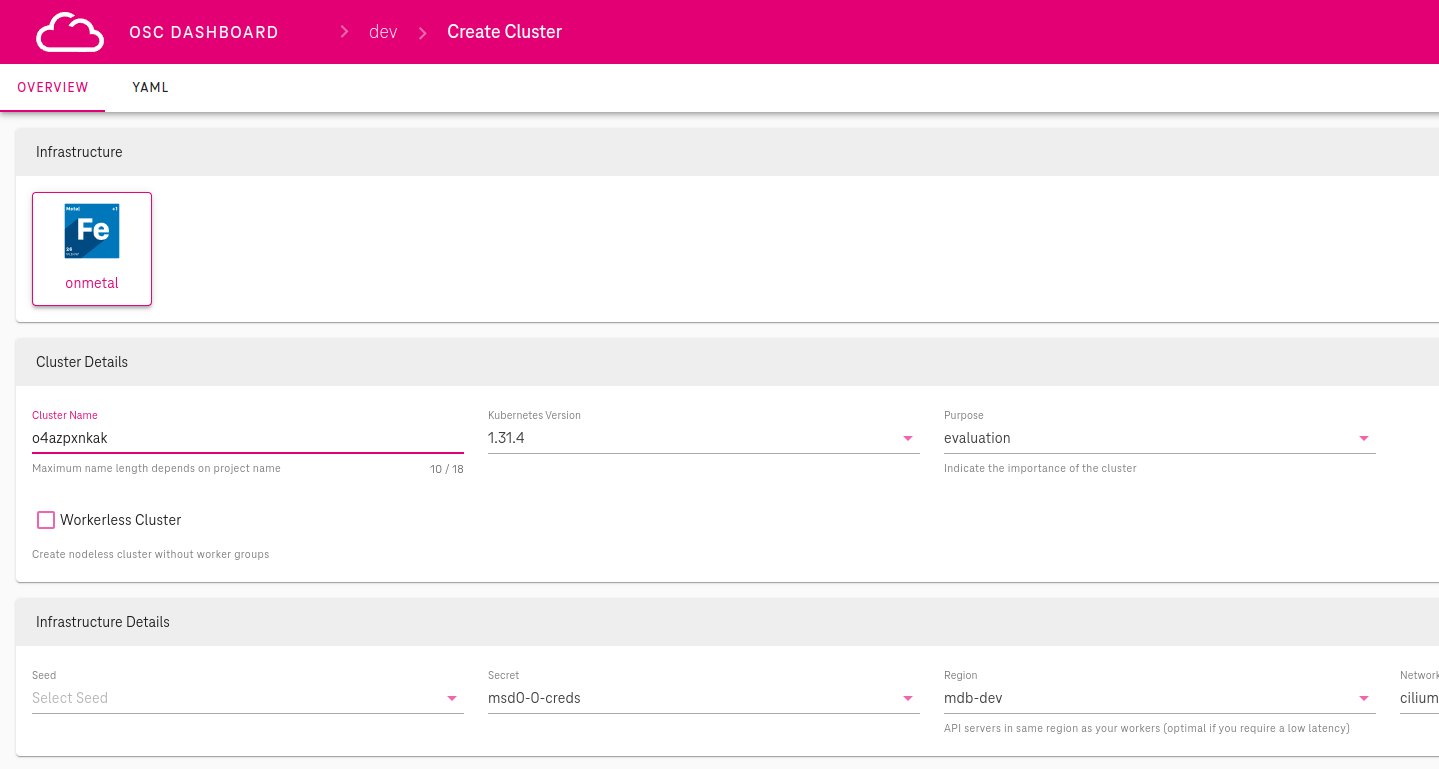Select the onmetal Fe infrastructure tile icon
The width and height of the screenshot is (1439, 769).
point(92,231)
